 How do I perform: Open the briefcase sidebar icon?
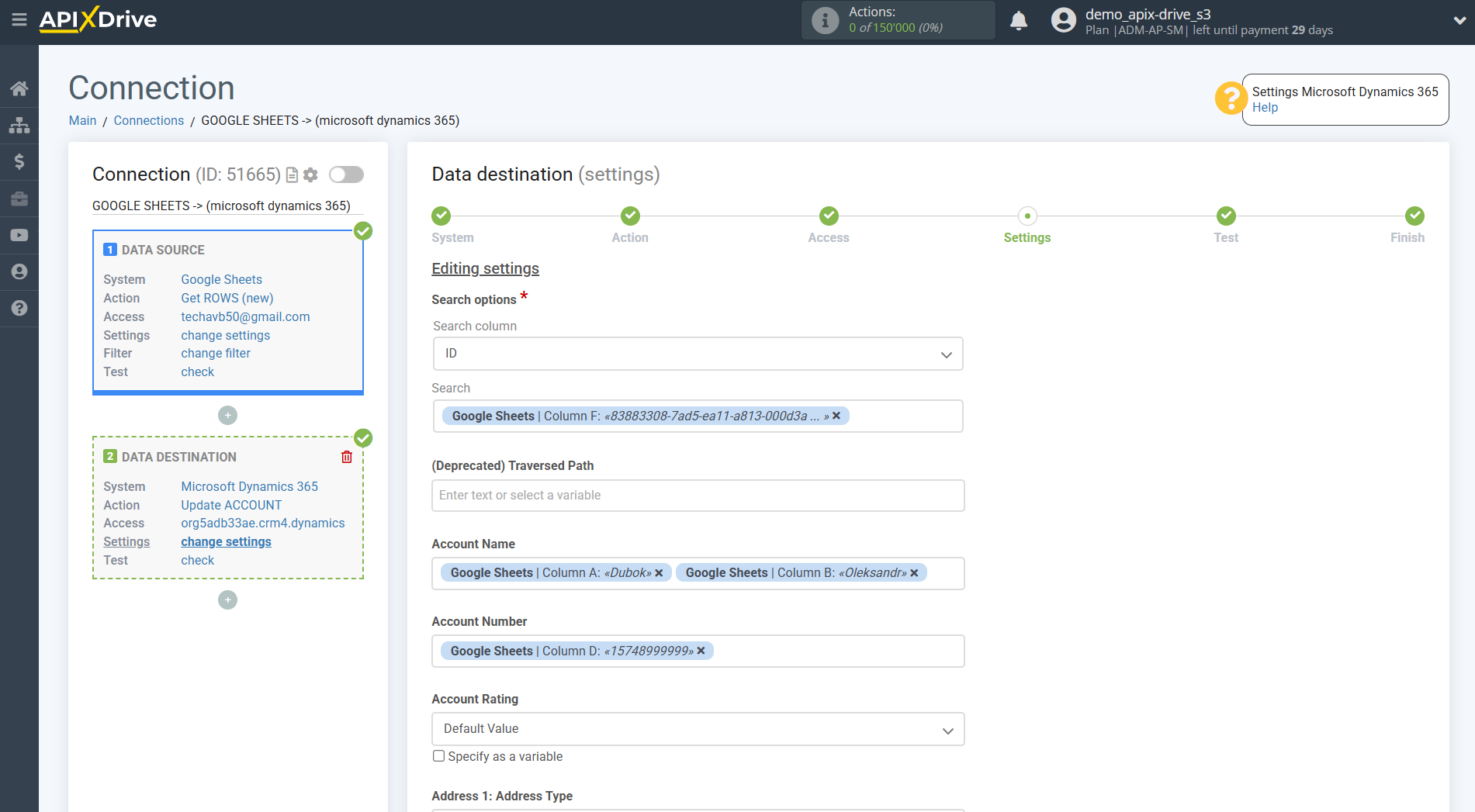coord(19,199)
